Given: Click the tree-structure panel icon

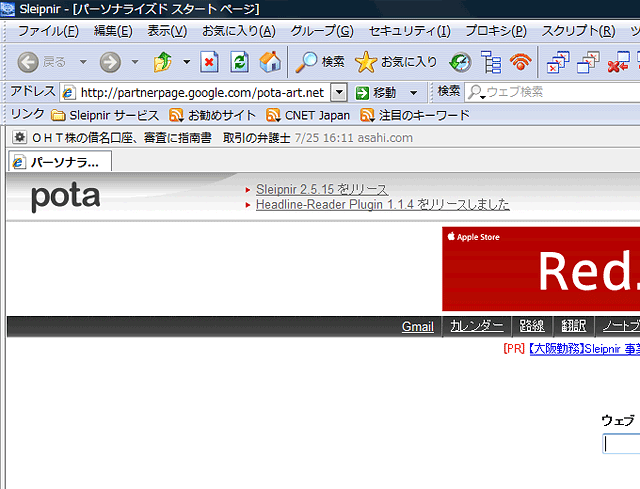Looking at the screenshot, I should (491, 62).
